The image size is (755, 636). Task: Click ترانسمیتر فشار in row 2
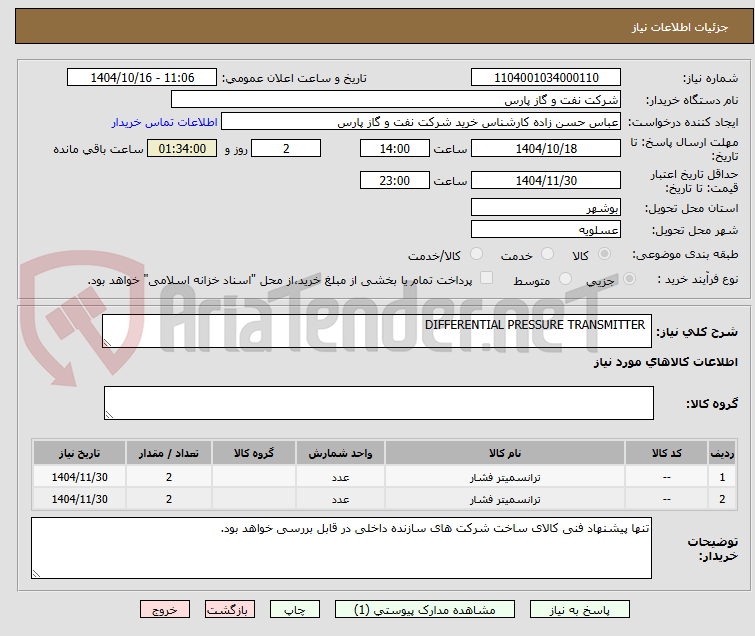click(505, 499)
